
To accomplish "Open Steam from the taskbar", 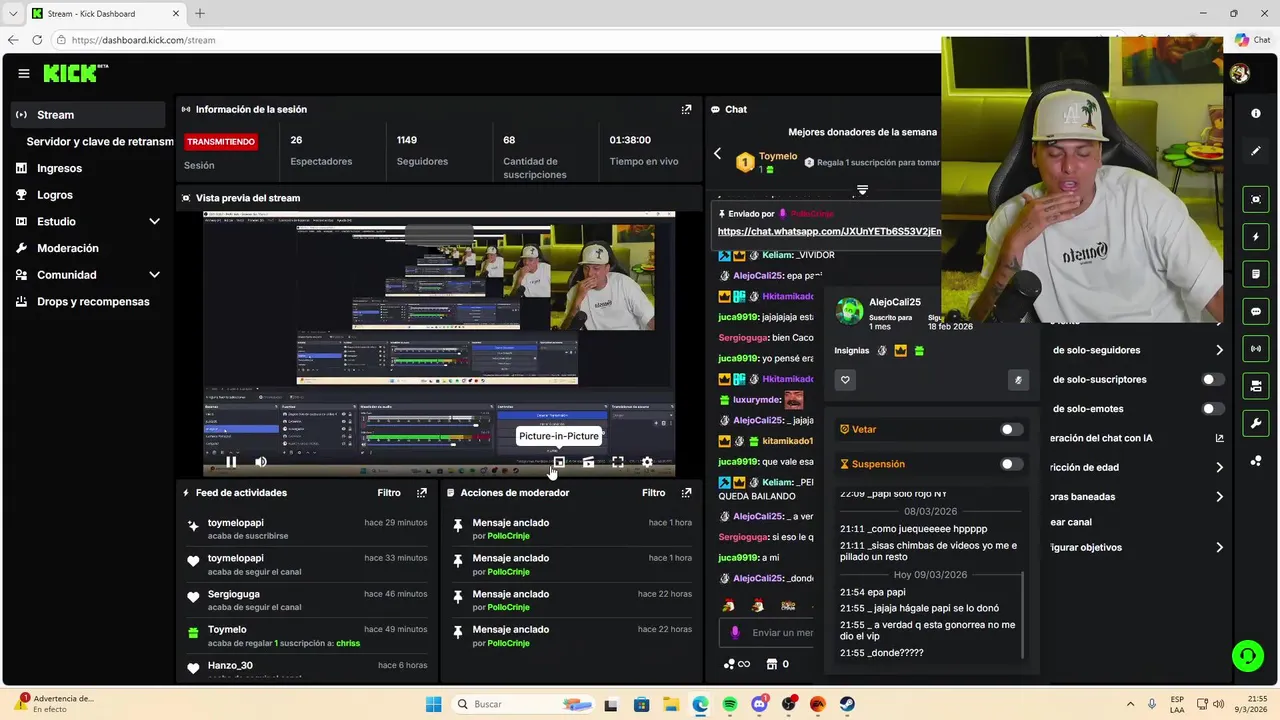I will pyautogui.click(x=847, y=704).
